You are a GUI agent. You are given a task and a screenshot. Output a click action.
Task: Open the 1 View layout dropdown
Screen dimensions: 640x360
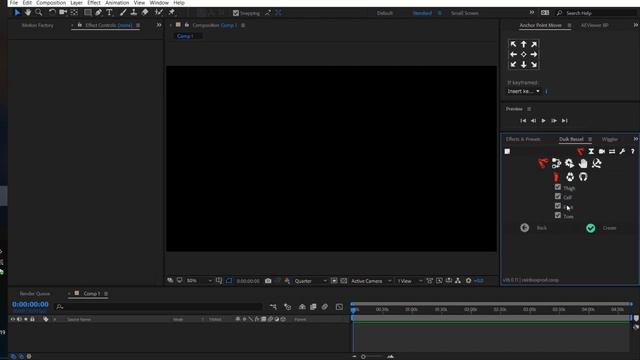tap(410, 281)
